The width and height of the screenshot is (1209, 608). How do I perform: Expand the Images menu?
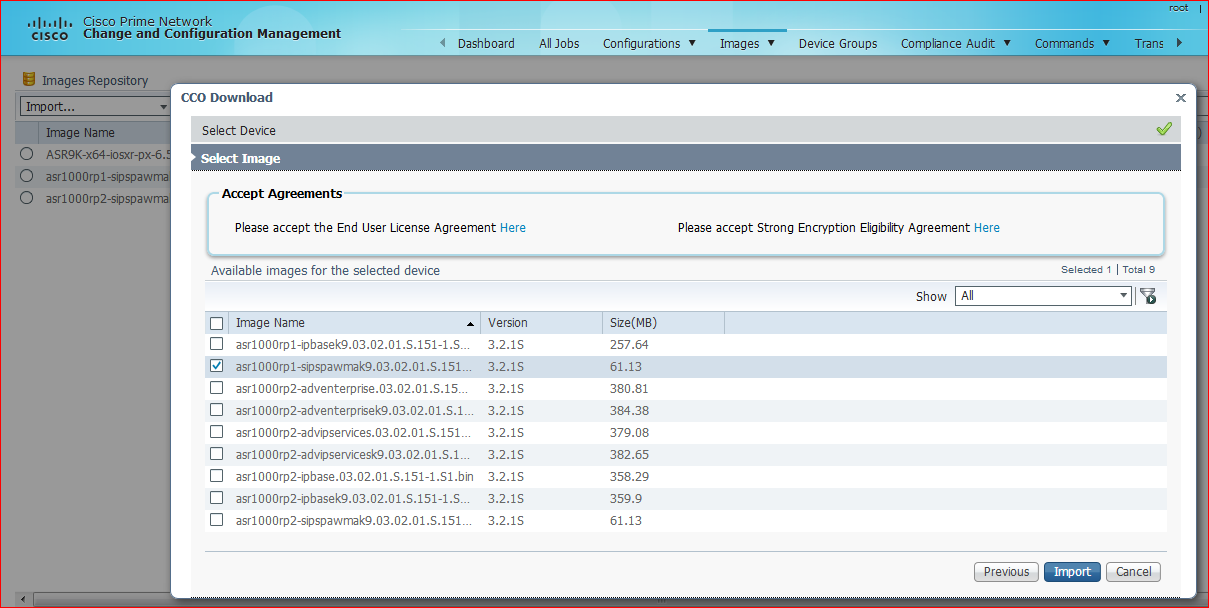click(747, 43)
